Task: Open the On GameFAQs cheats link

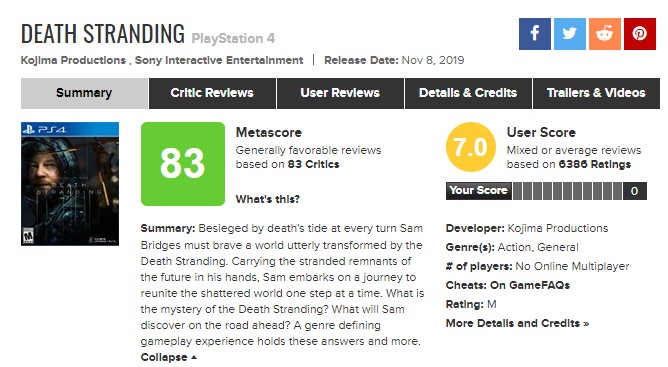Action: 530,285
